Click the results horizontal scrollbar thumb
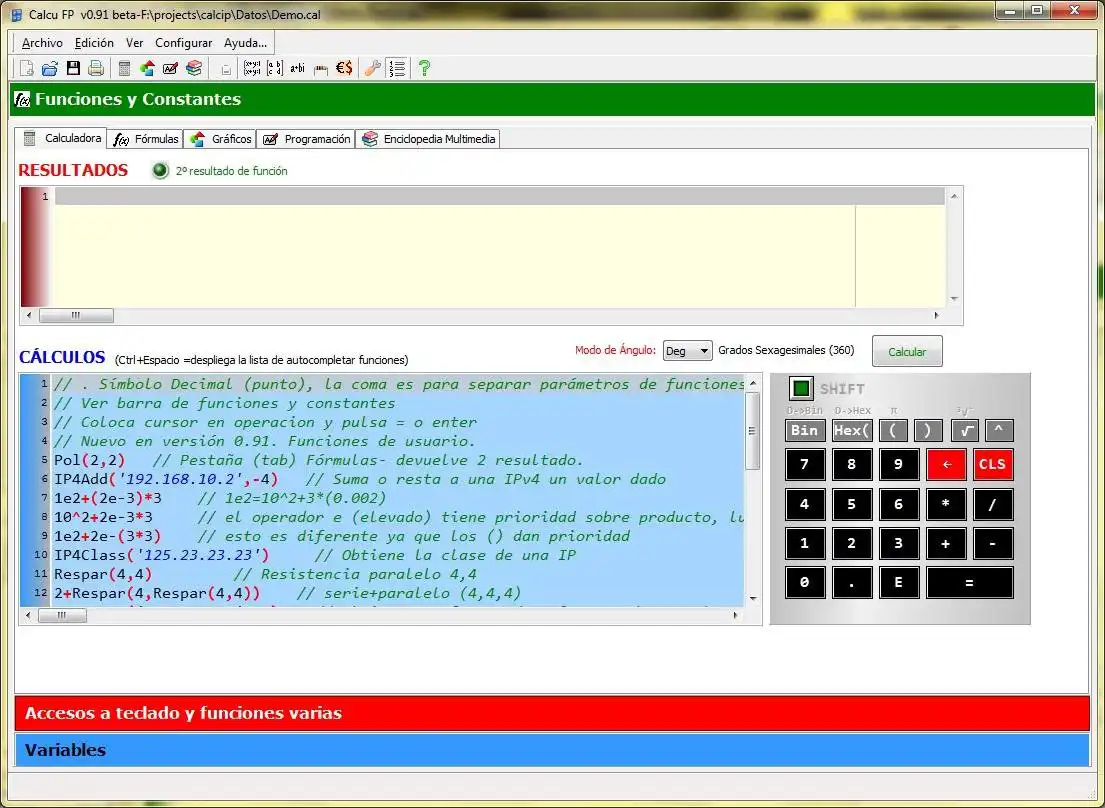The image size is (1105, 808). [x=76, y=316]
